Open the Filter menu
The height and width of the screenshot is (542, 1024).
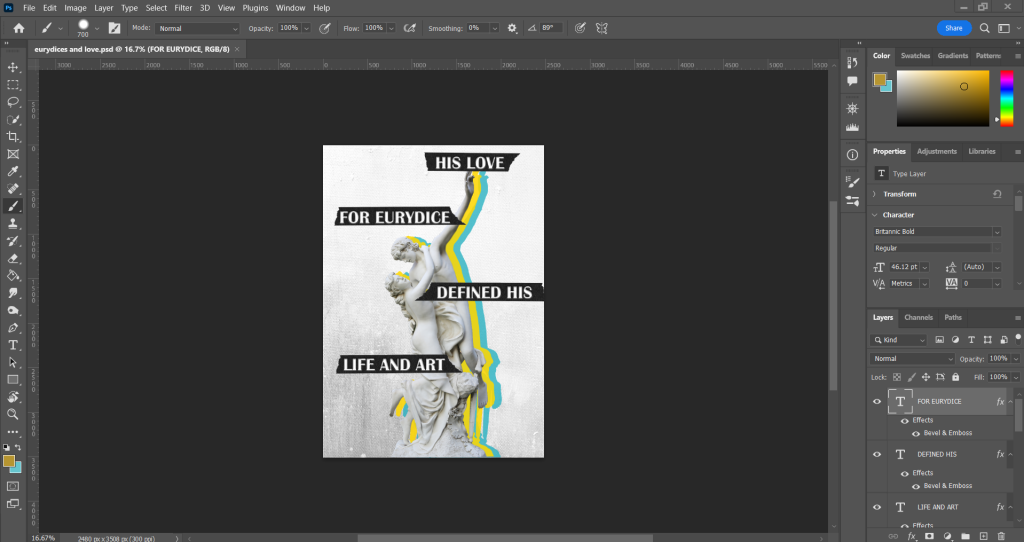[x=183, y=8]
